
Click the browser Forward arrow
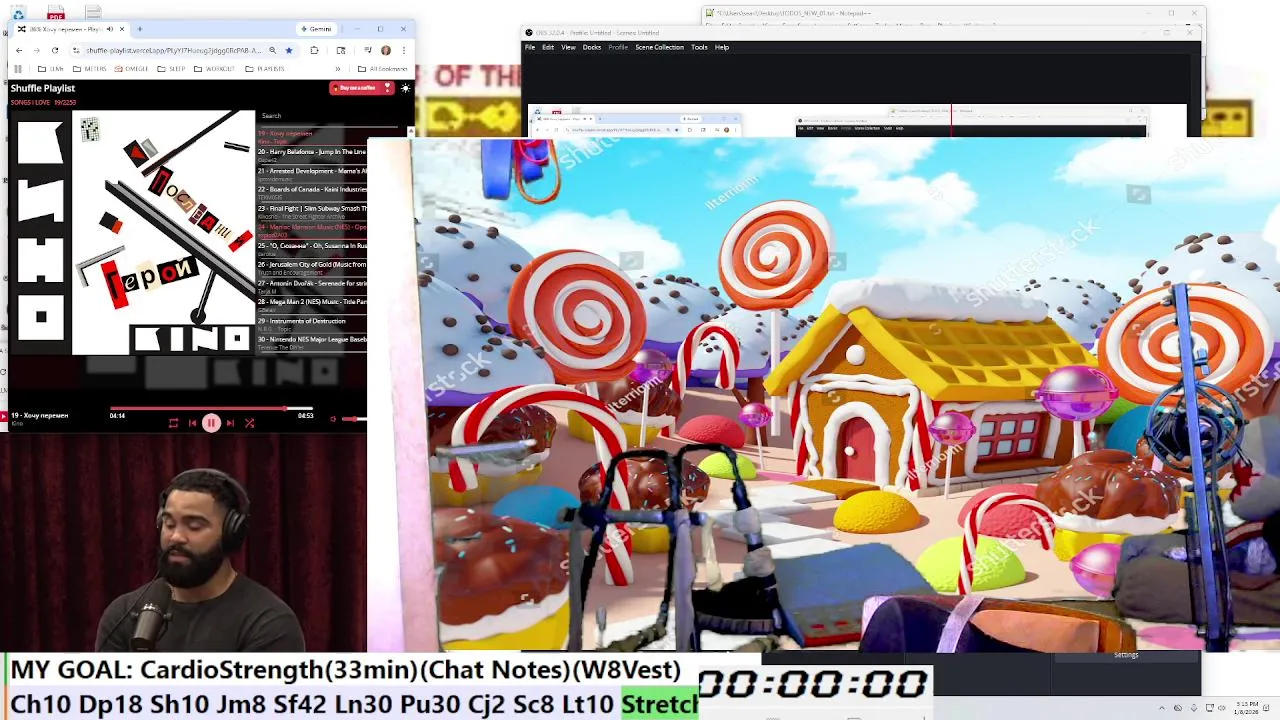point(36,50)
